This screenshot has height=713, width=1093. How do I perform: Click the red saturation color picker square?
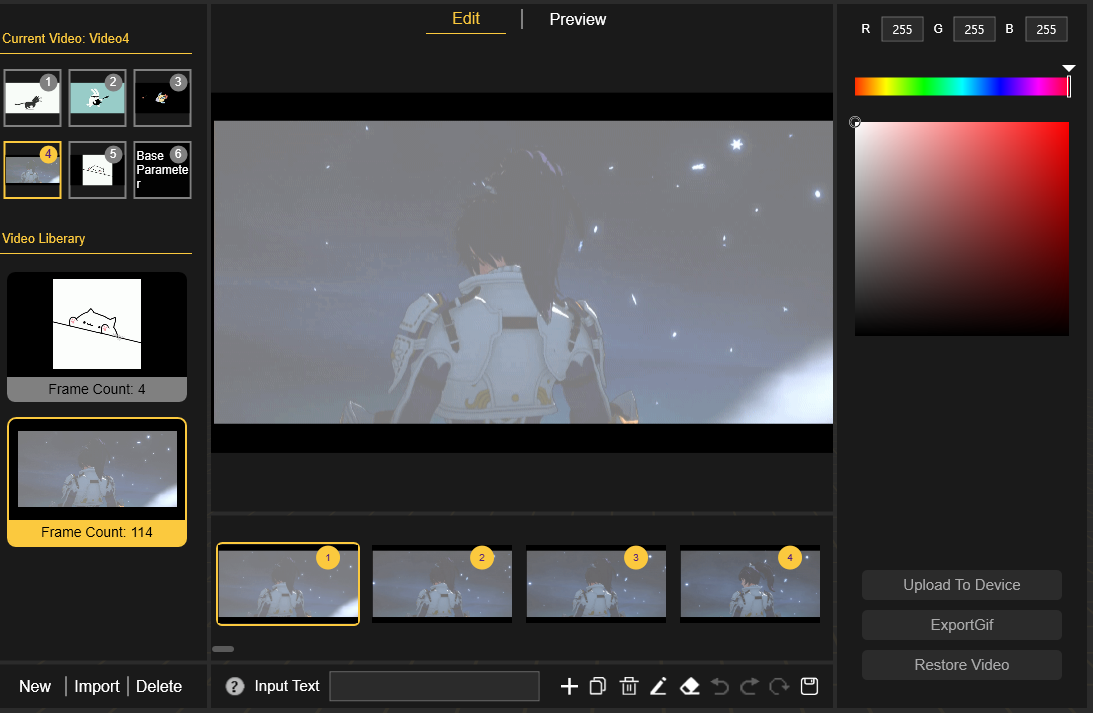pos(961,229)
